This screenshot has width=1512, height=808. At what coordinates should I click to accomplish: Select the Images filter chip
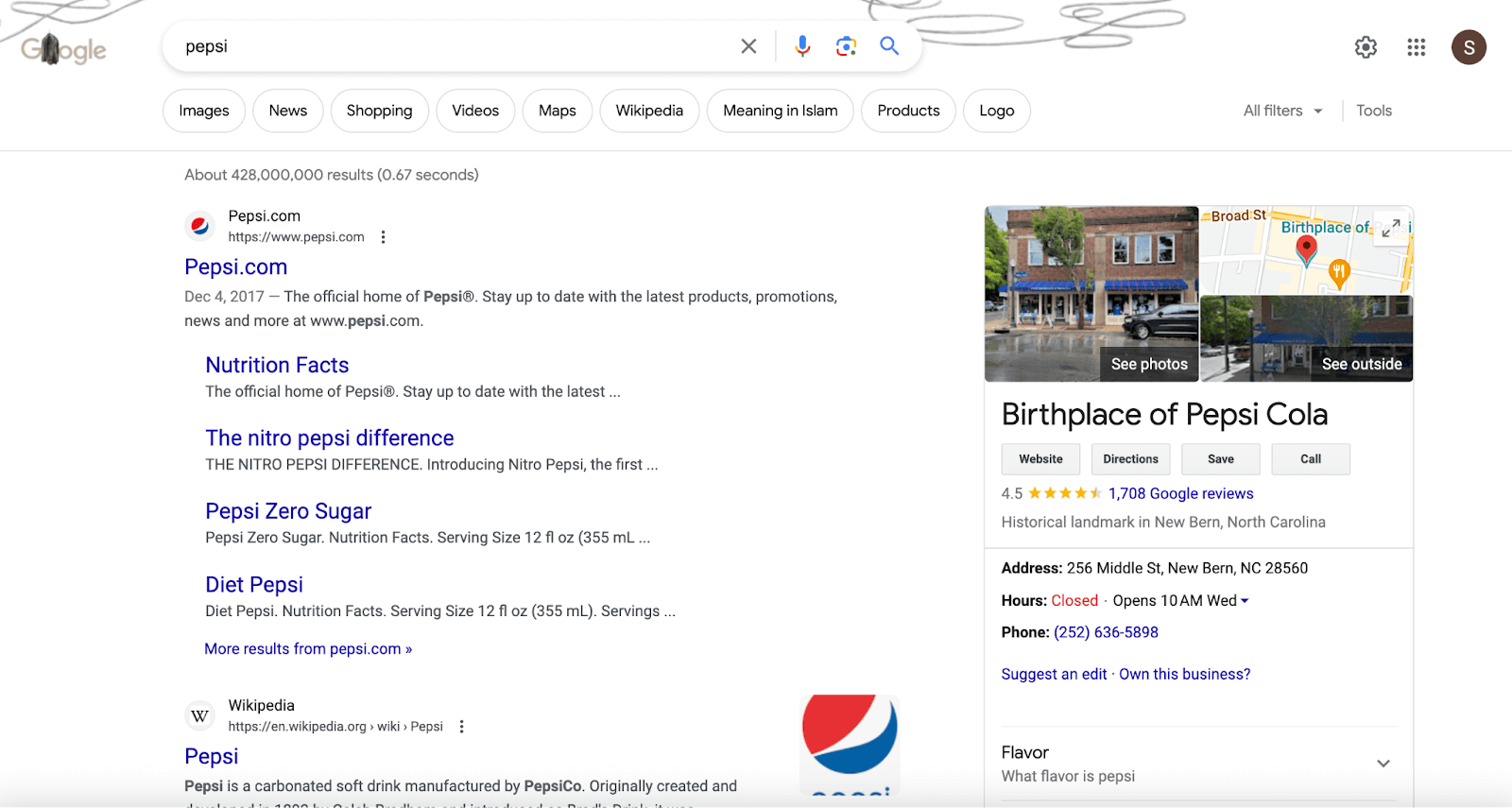[204, 111]
